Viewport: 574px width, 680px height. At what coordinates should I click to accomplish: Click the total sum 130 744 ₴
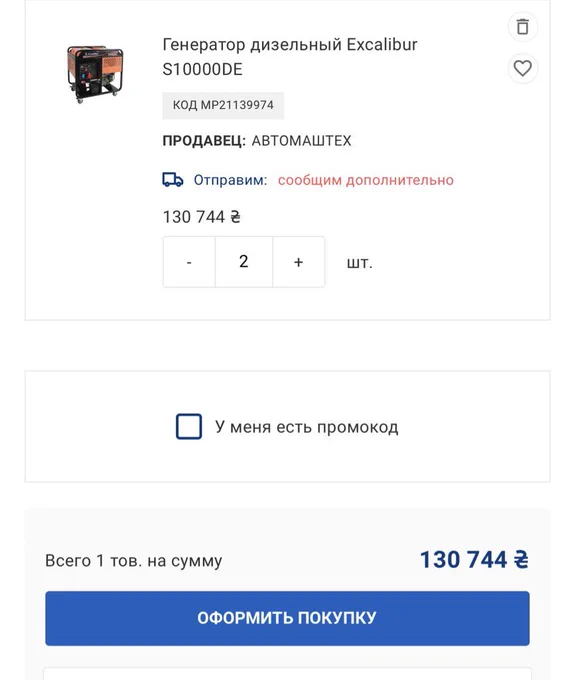(x=474, y=559)
